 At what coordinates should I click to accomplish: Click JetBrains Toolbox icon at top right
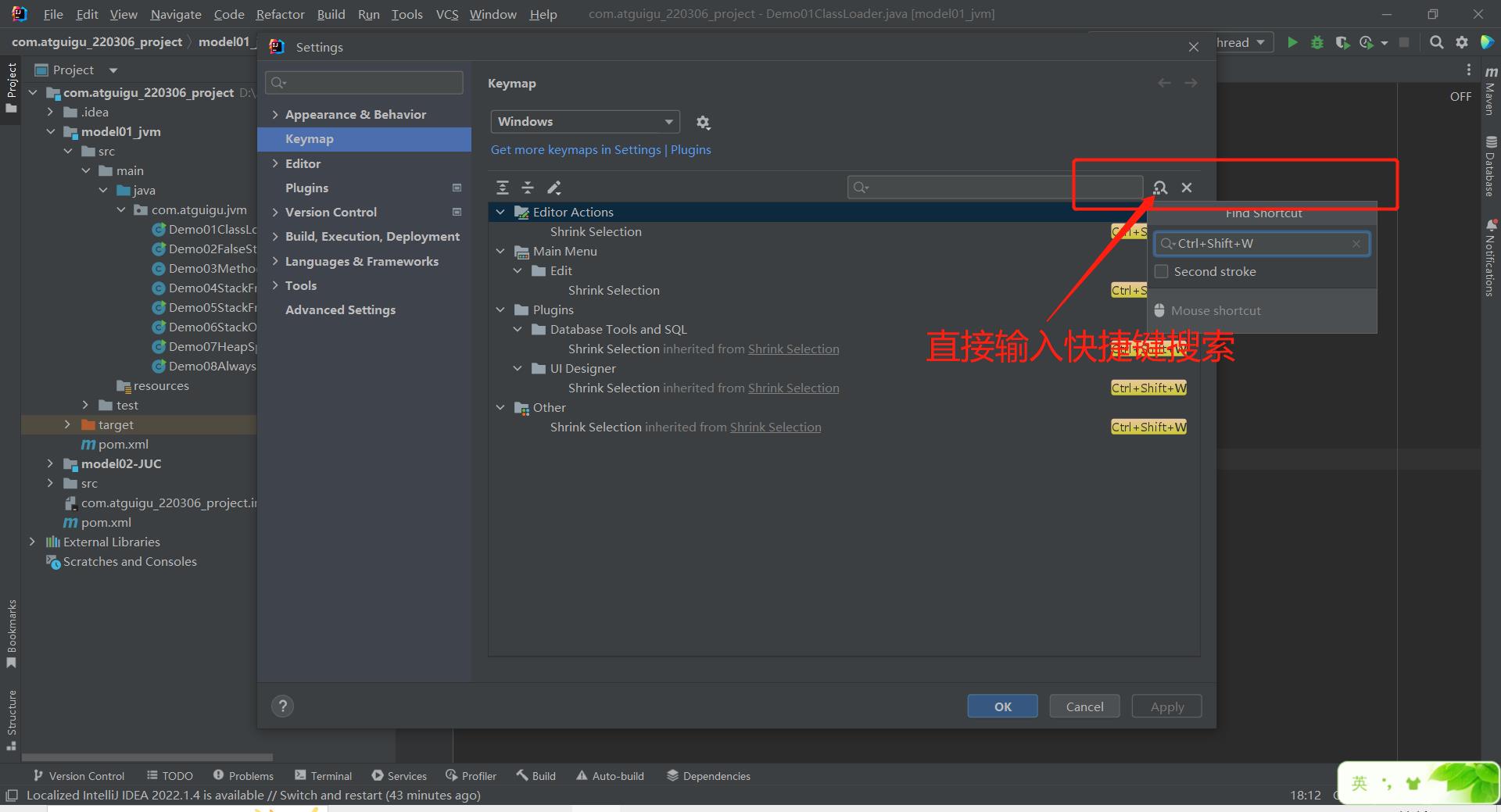[x=1487, y=42]
